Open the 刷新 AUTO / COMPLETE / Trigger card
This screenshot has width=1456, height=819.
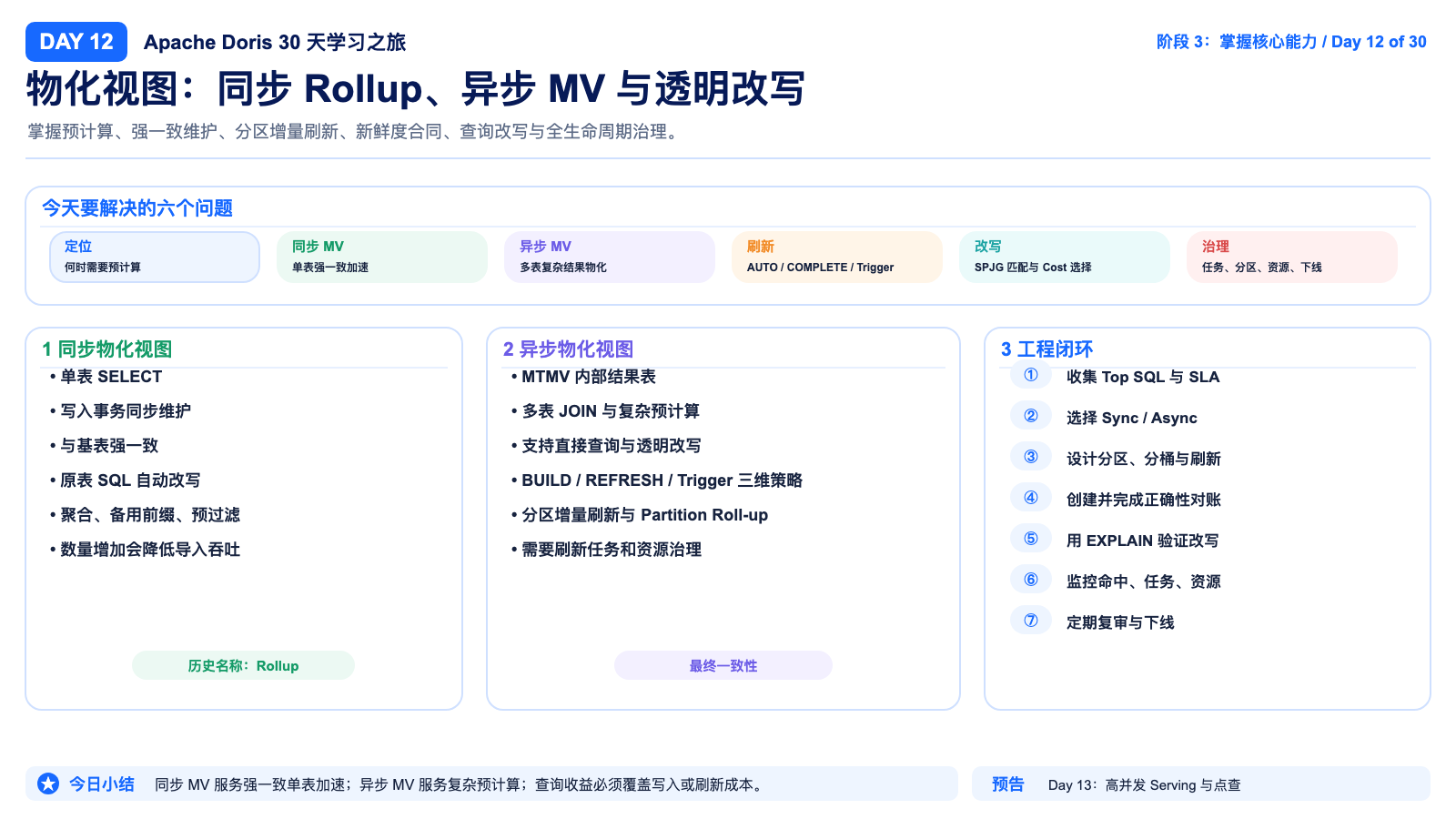(x=837, y=257)
